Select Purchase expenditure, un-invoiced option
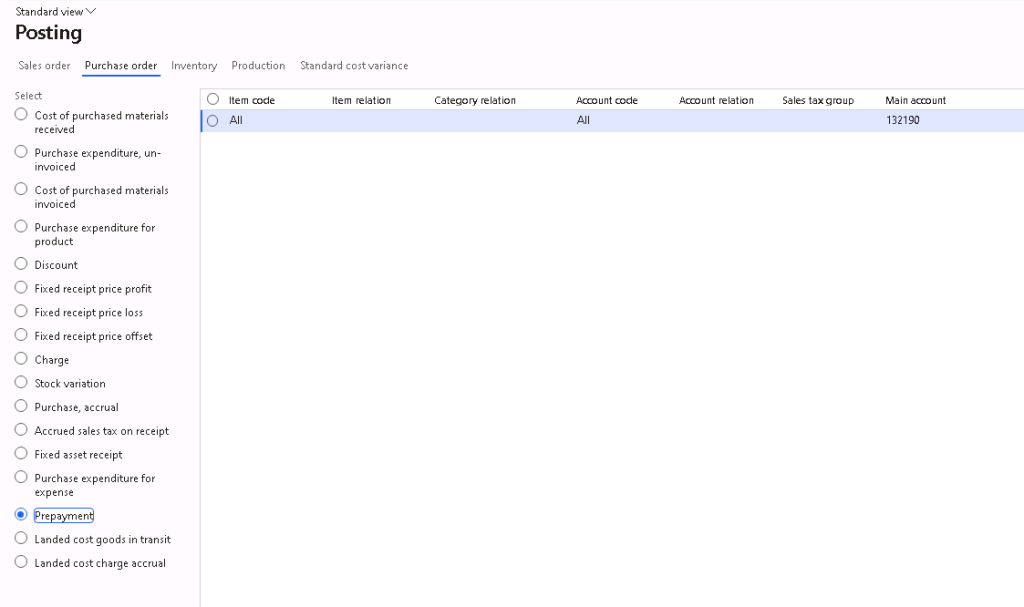This screenshot has width=1024, height=607. coord(21,152)
